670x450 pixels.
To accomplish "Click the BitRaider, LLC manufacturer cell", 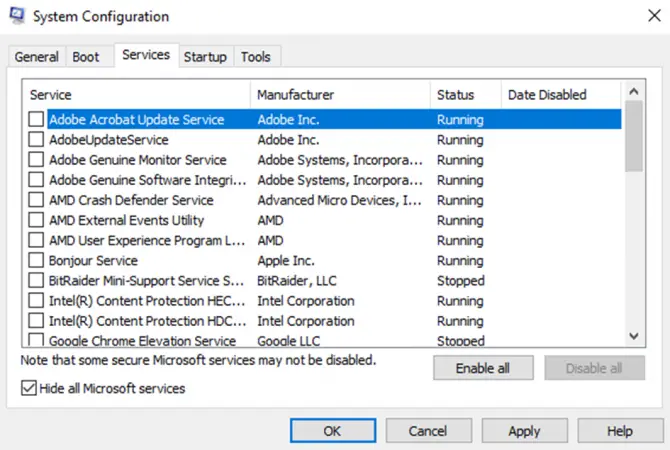I will pyautogui.click(x=297, y=280).
